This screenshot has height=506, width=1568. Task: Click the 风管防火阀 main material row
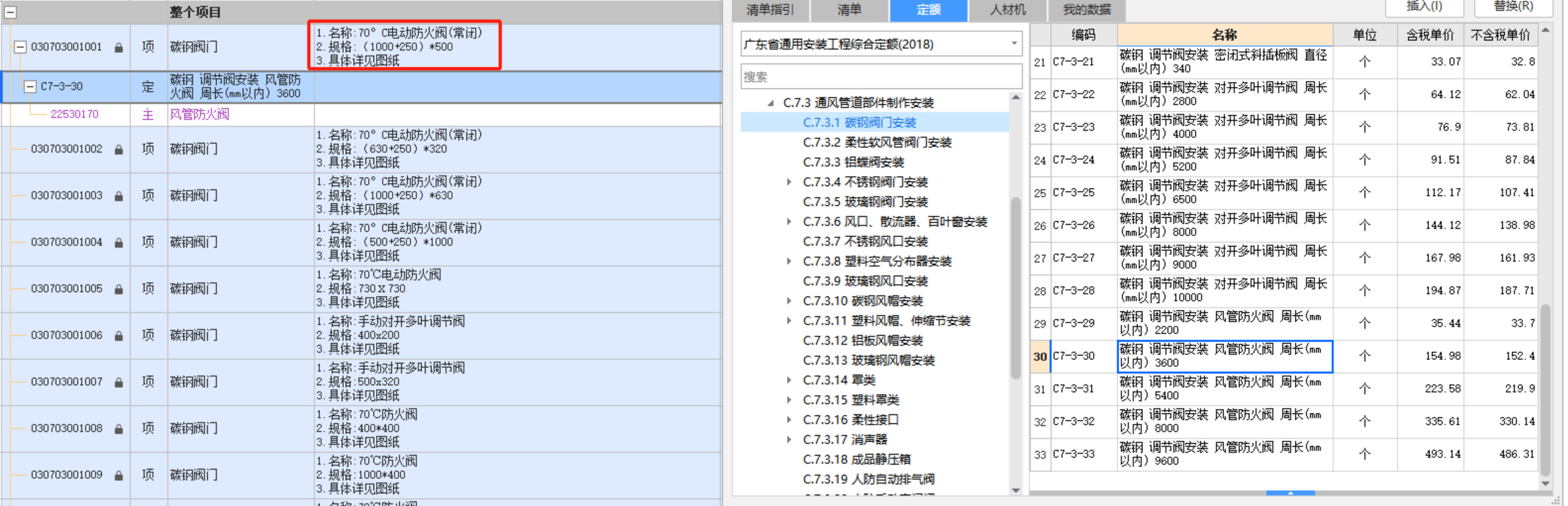tap(361, 115)
